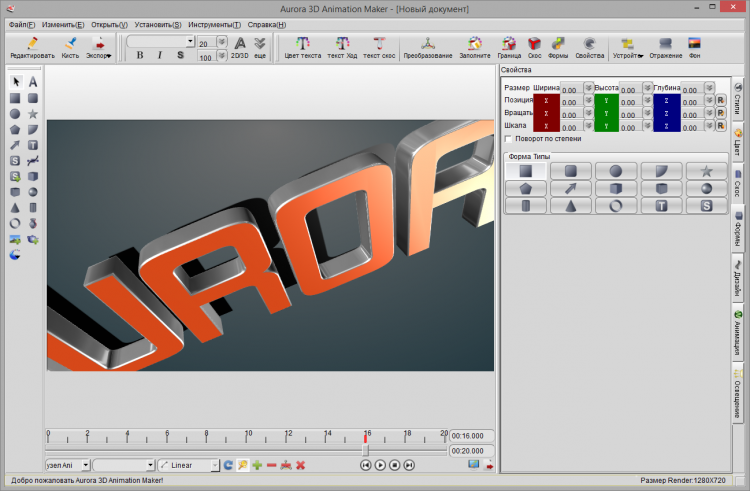This screenshot has height=491, width=750.
Task: Open the Экспорт dropdown arrow
Action: [109, 56]
